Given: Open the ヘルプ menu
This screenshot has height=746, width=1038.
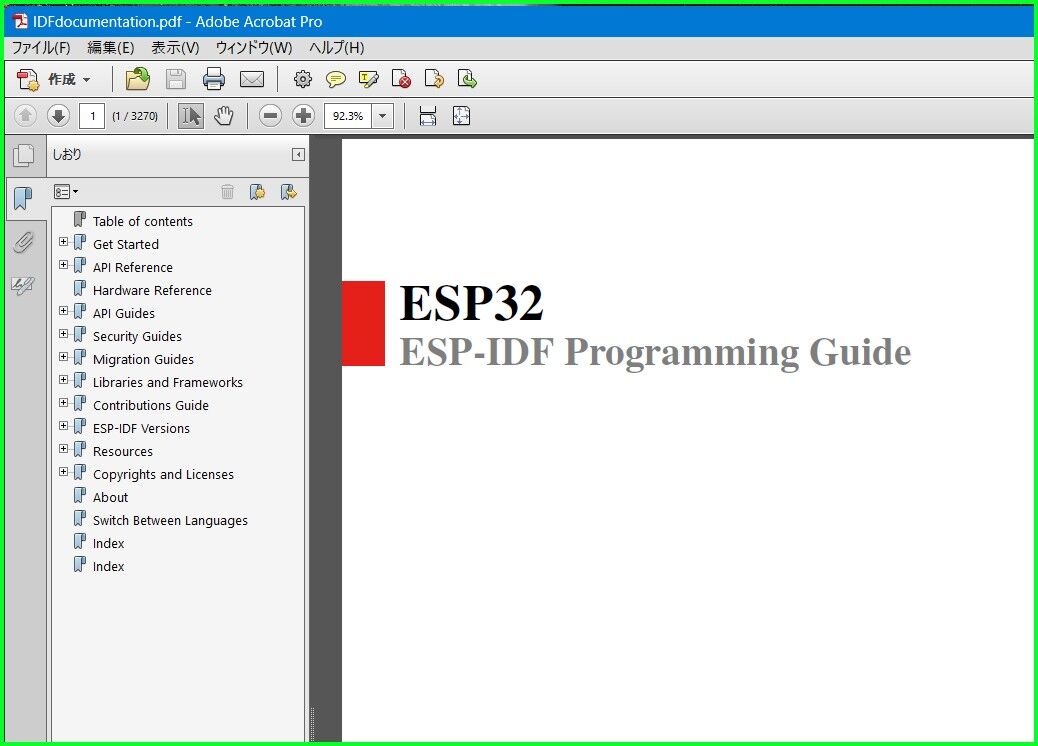Looking at the screenshot, I should [337, 46].
